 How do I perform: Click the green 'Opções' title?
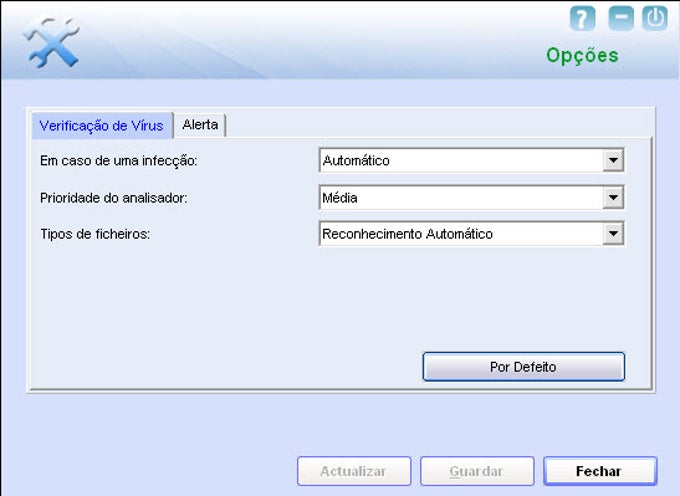582,56
